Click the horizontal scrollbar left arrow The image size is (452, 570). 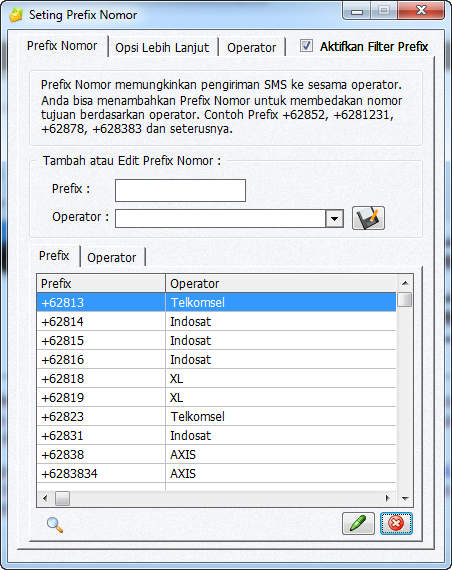click(x=45, y=498)
